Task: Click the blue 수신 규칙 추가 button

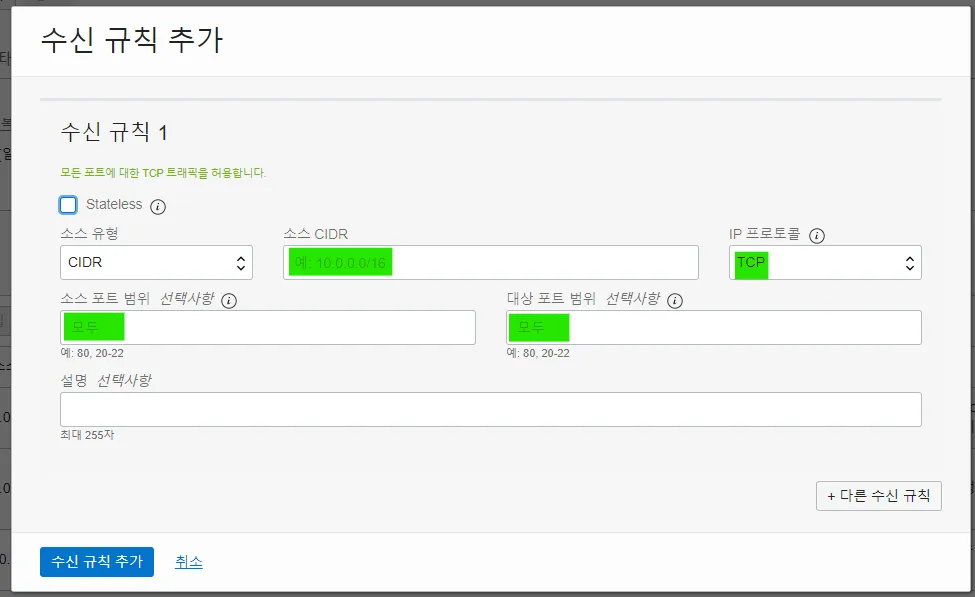Action: 96,562
